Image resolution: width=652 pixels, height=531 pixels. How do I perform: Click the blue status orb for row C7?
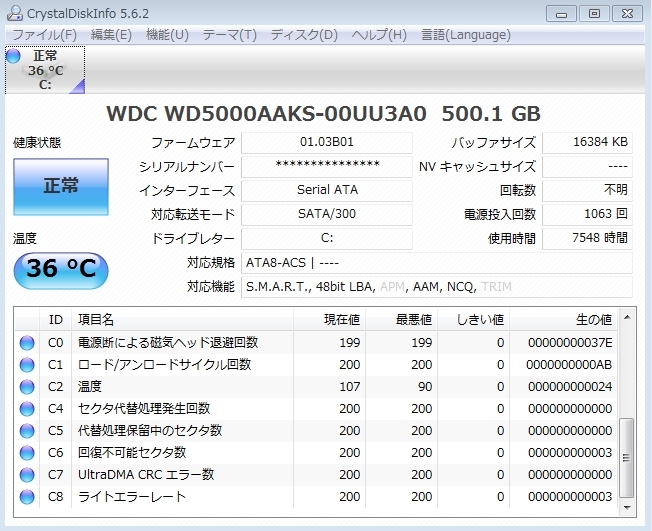27,475
